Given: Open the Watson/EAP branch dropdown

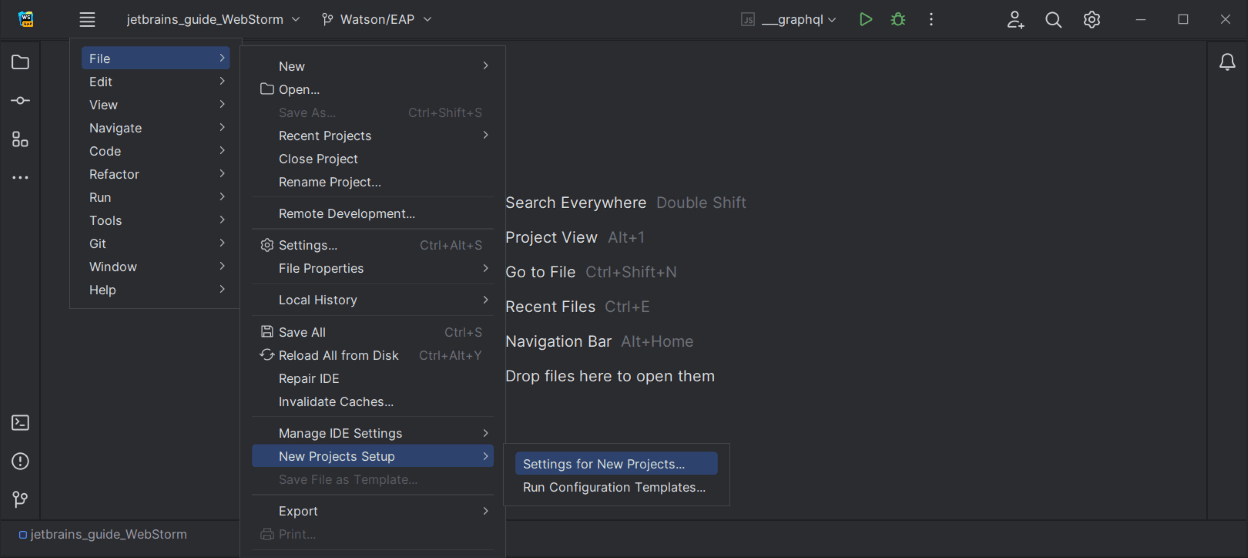Looking at the screenshot, I should pos(377,19).
